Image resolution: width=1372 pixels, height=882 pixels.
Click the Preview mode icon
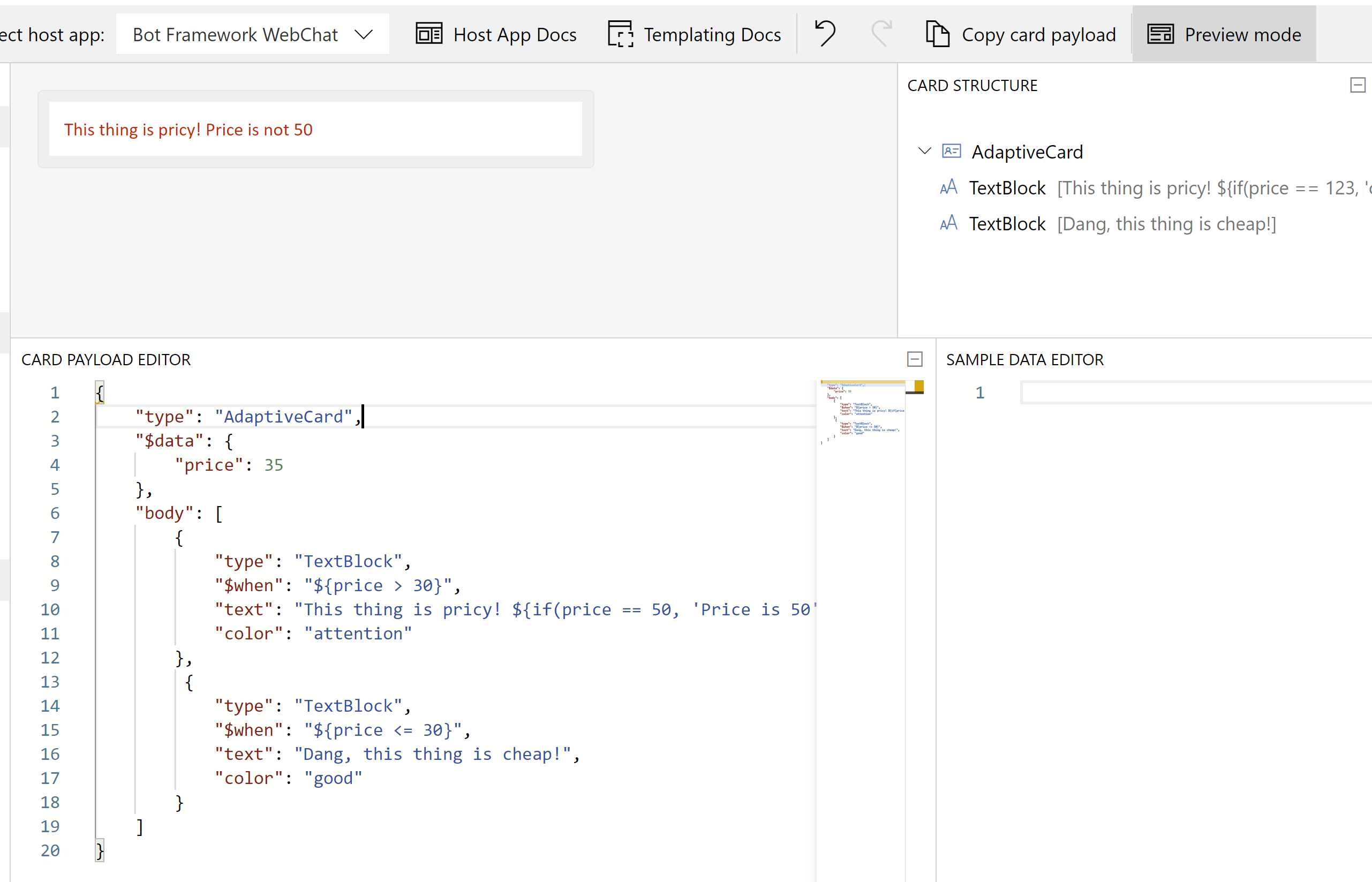pyautogui.click(x=1160, y=34)
